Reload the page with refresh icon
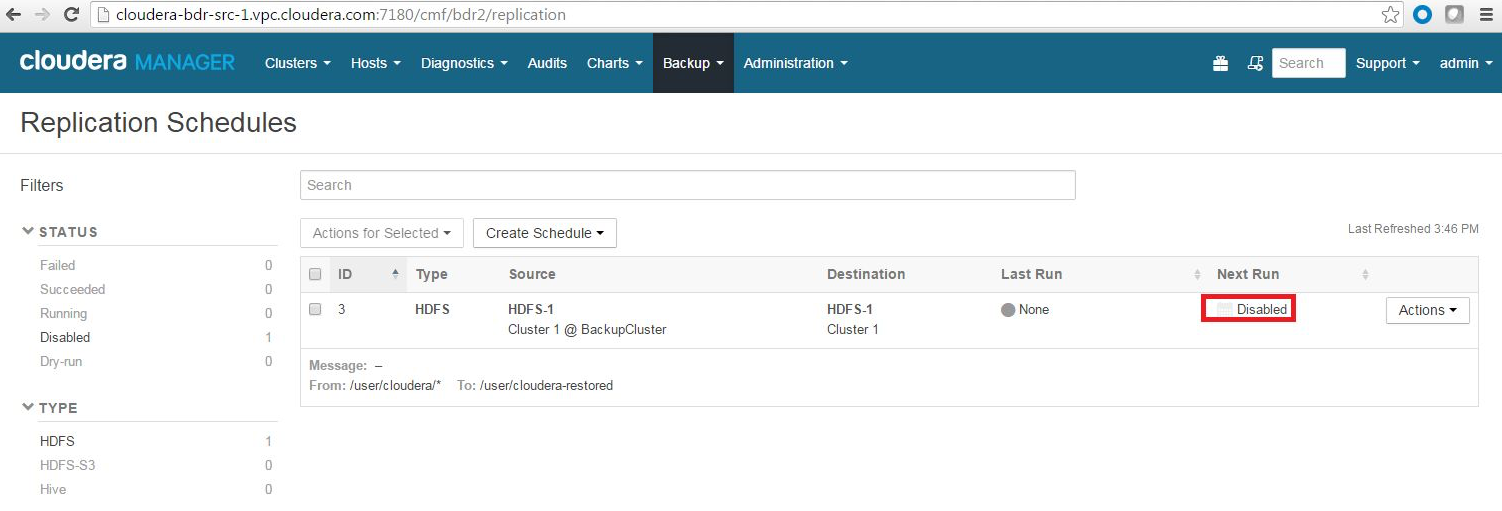1502x511 pixels. point(71,15)
